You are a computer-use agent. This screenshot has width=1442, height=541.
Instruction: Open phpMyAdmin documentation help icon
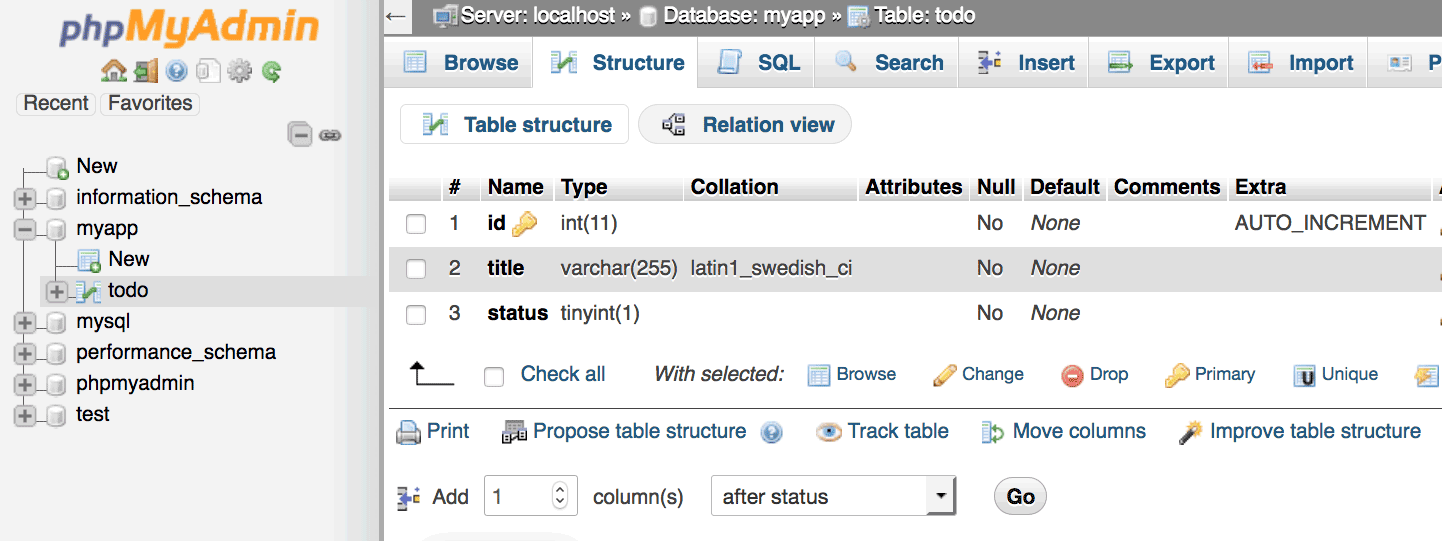tap(177, 72)
